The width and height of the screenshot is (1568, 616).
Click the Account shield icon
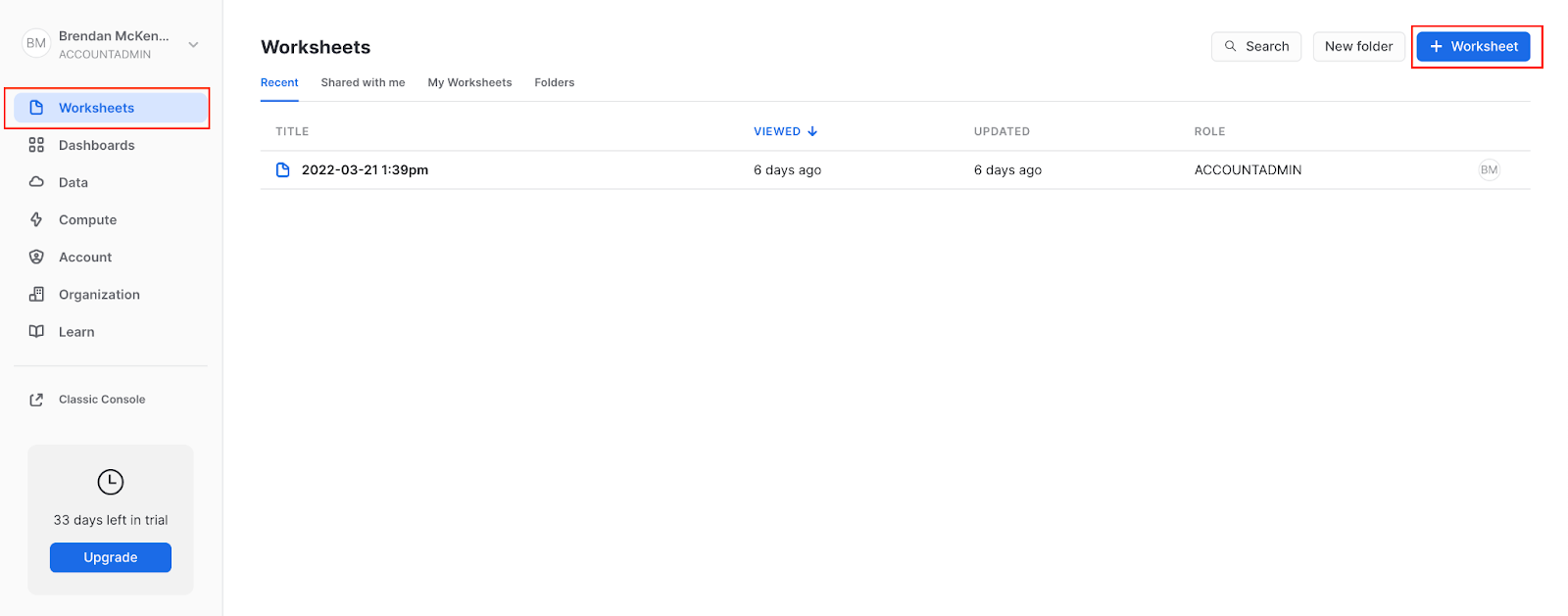(36, 257)
